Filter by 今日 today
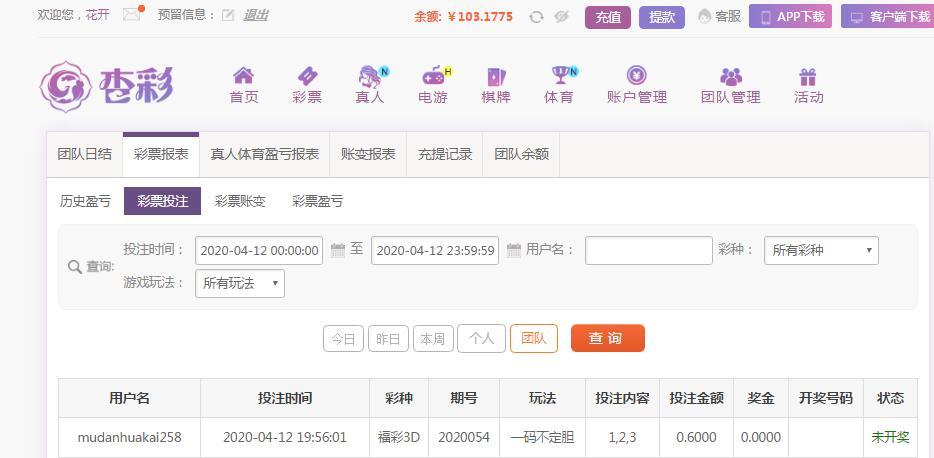The height and width of the screenshot is (458, 934). 343,338
